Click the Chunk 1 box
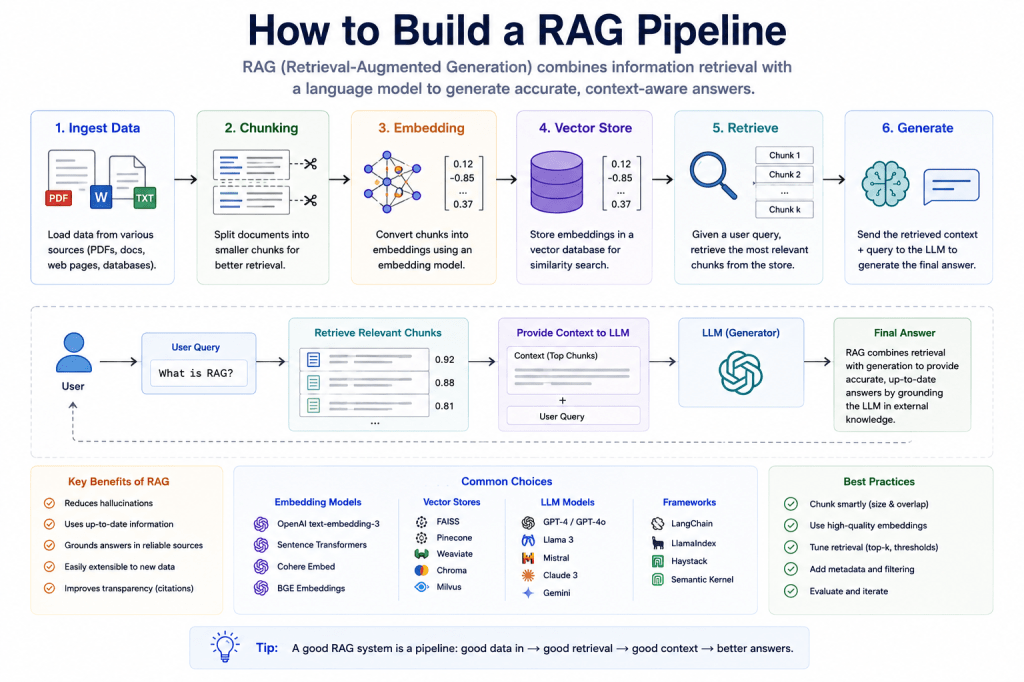 pyautogui.click(x=784, y=155)
